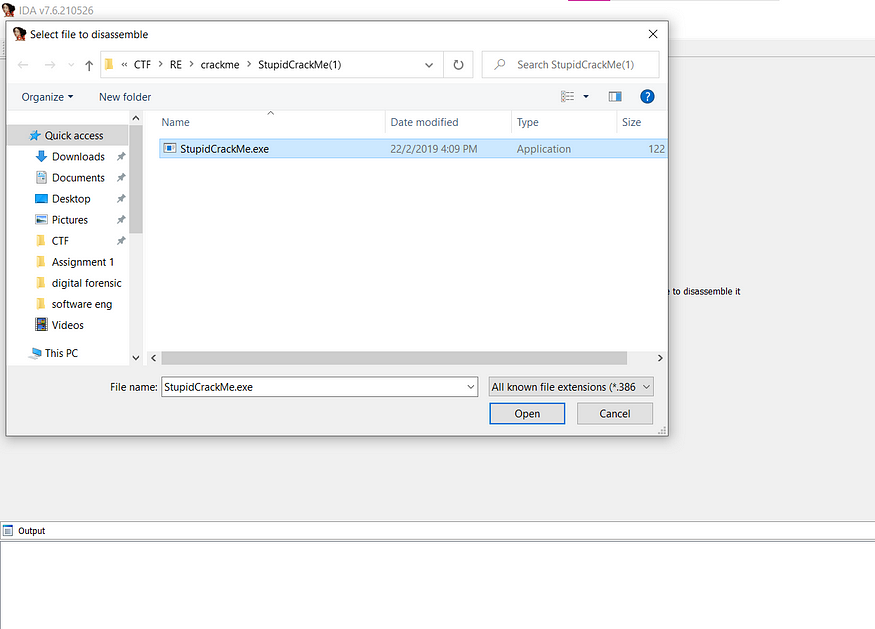
Task: Select the StupidCrackMe.exe file row
Action: pyautogui.click(x=414, y=149)
